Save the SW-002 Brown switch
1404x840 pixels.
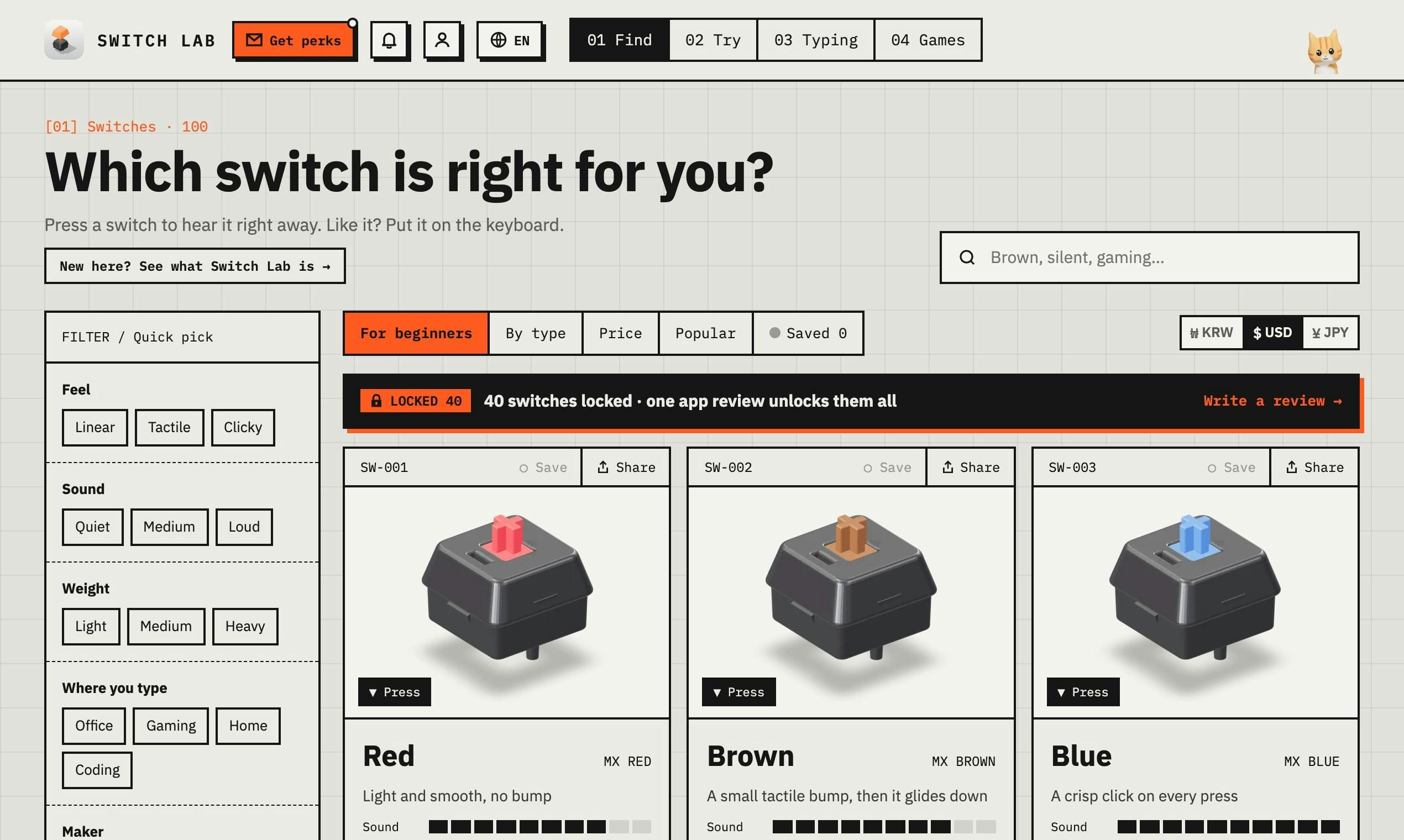tap(888, 467)
